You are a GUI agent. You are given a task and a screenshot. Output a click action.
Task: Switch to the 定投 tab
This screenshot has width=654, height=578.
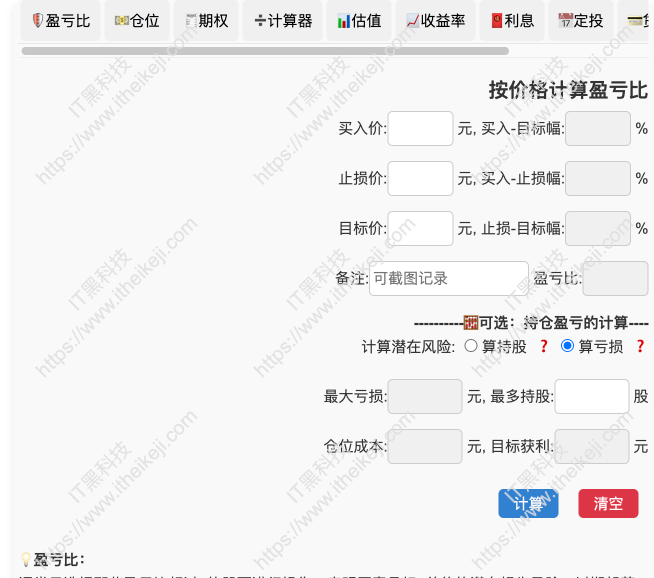tap(581, 21)
